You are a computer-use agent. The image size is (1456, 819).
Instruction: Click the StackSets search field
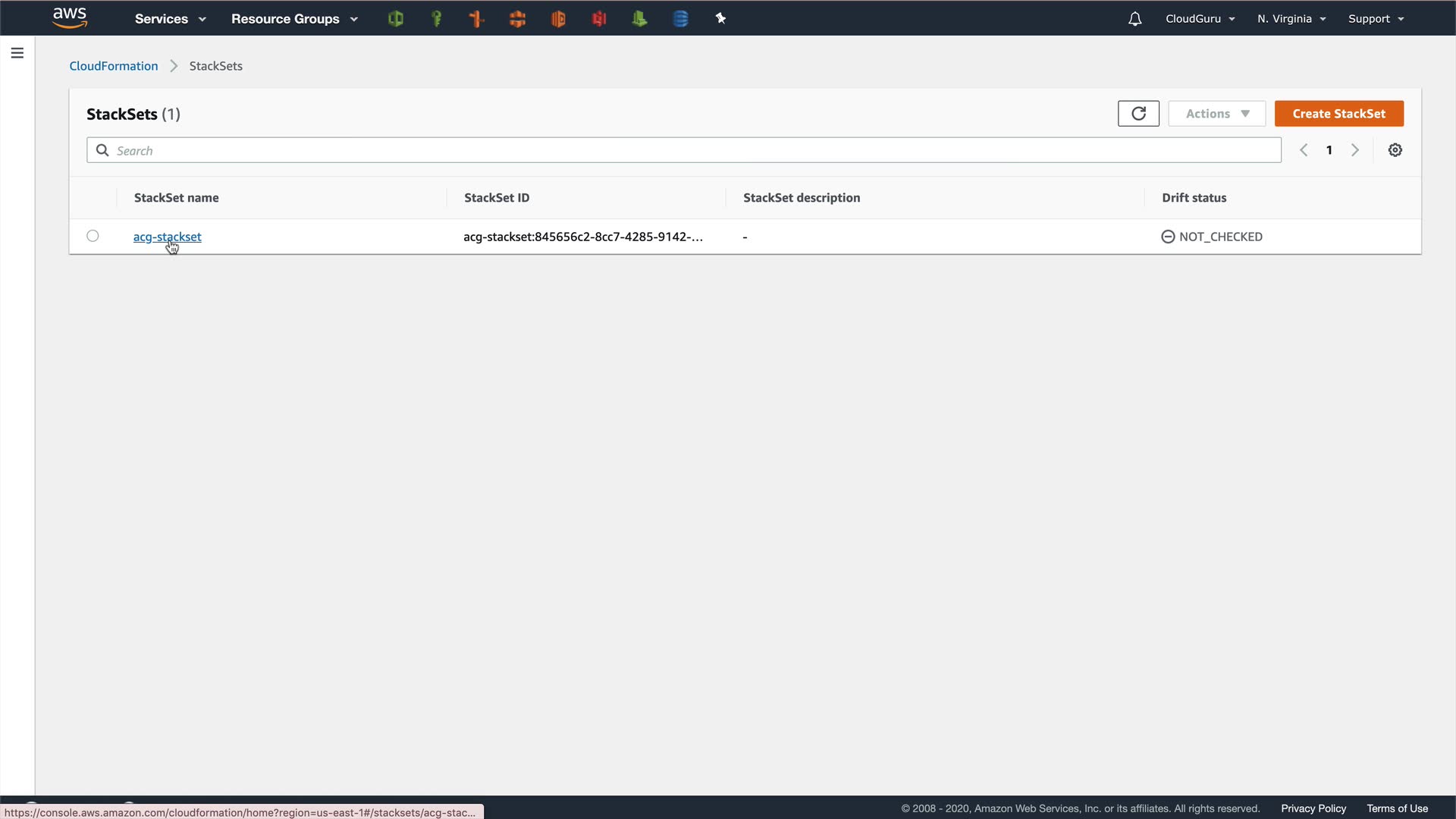point(682,150)
